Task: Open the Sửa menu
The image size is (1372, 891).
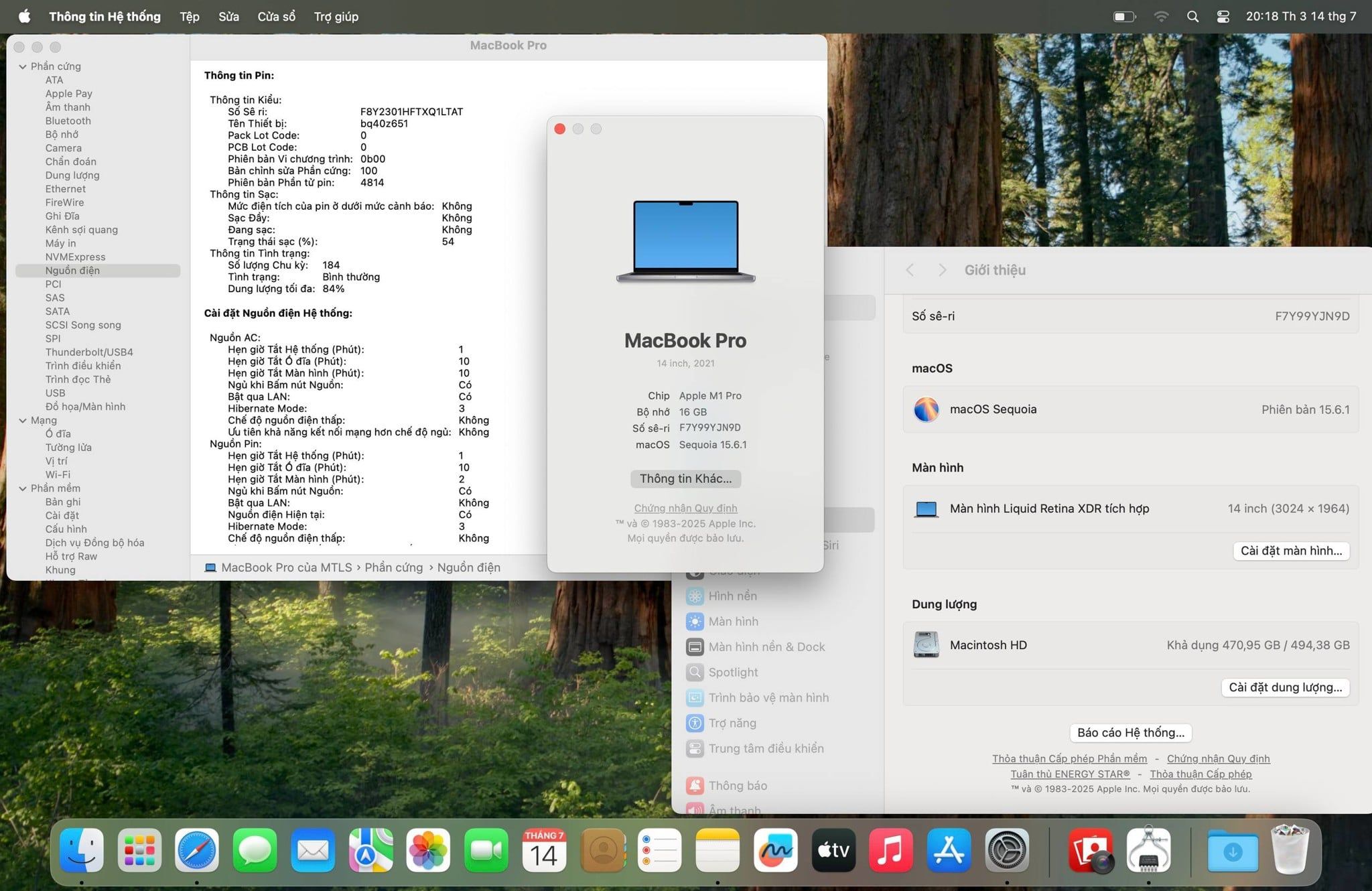Action: point(228,17)
